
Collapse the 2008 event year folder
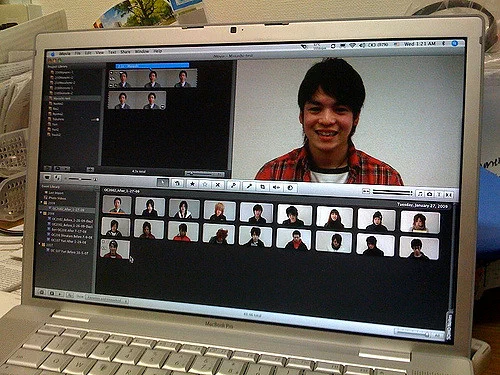pyautogui.click(x=41, y=213)
